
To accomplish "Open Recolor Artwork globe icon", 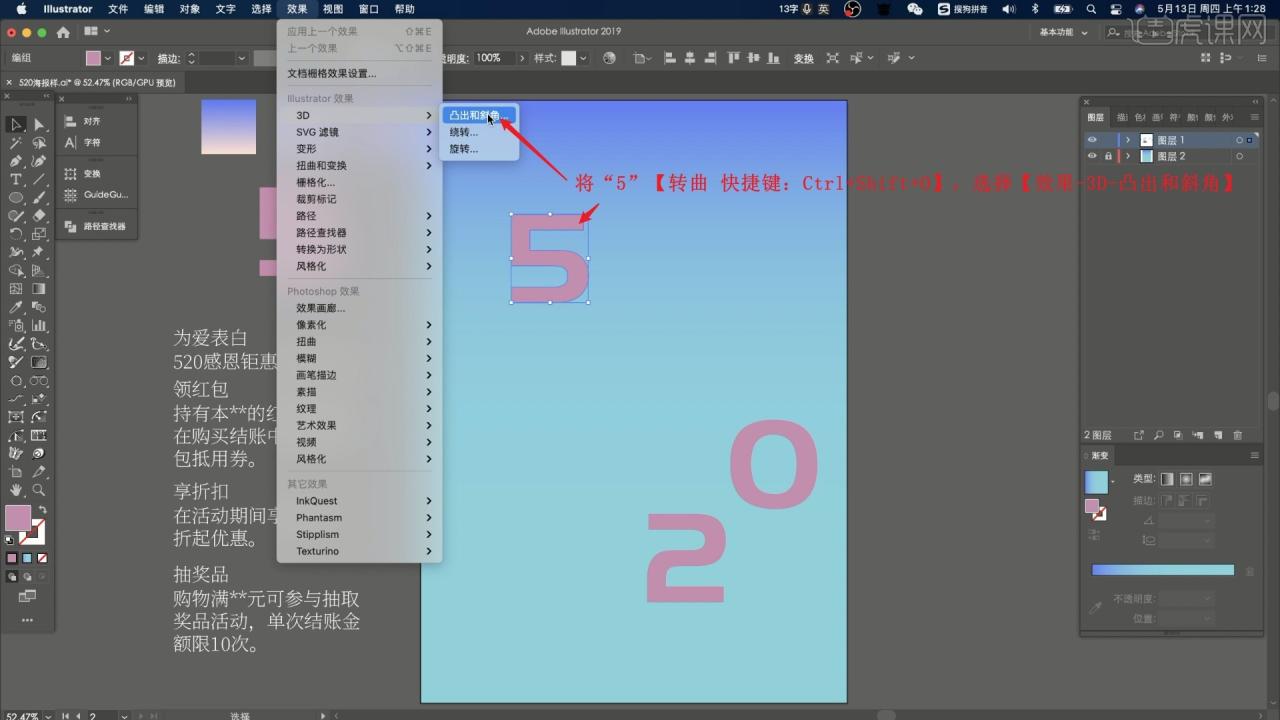I will [x=609, y=58].
